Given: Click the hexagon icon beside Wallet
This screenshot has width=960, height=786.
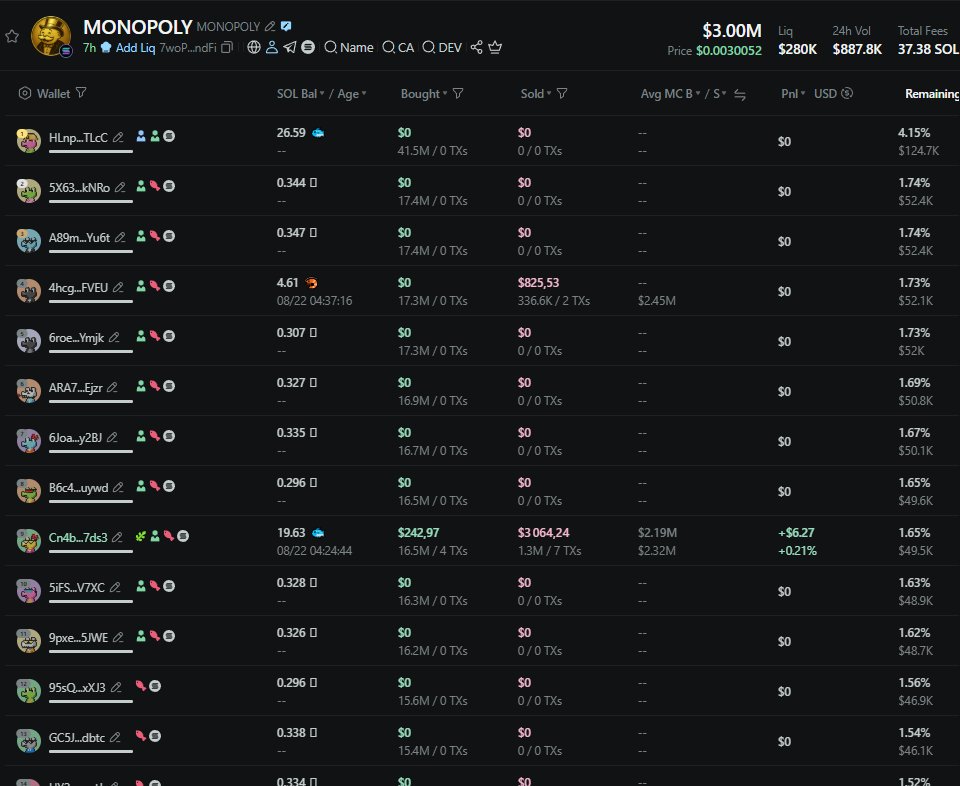Looking at the screenshot, I should point(24,93).
